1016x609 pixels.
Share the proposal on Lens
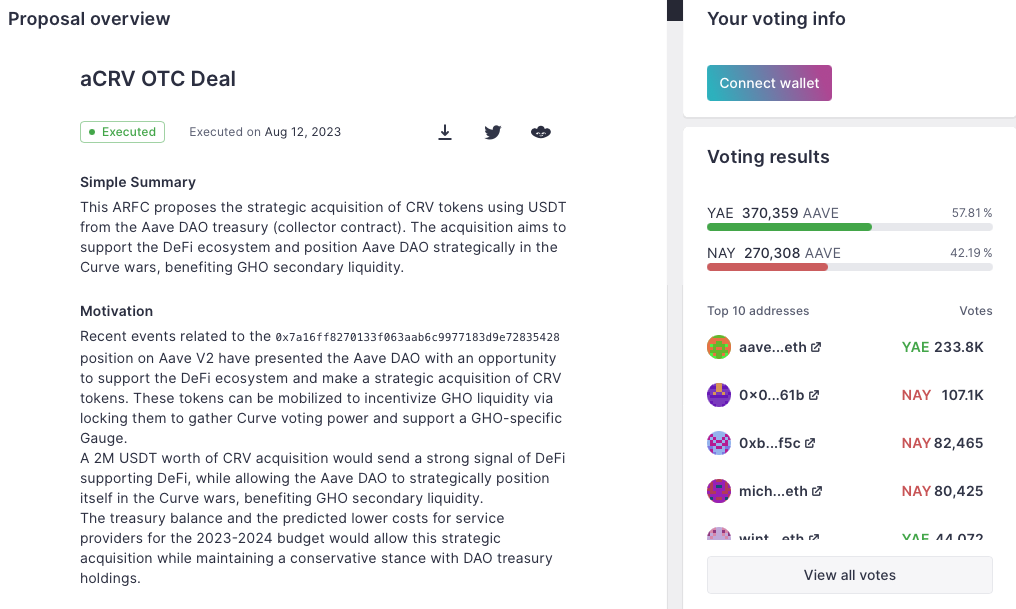[541, 132]
